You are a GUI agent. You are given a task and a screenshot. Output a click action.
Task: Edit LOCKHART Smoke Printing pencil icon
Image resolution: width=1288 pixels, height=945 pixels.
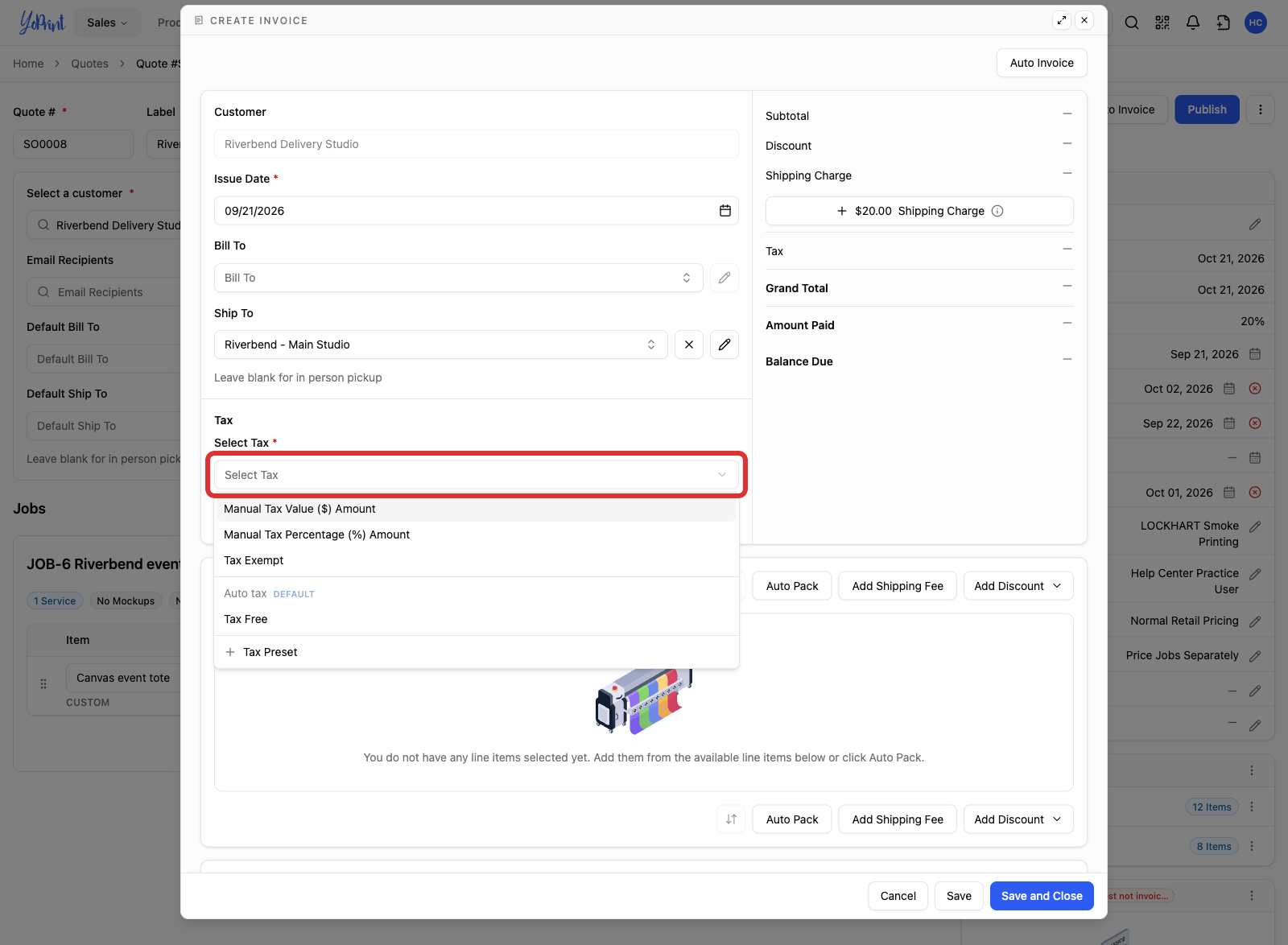(x=1255, y=526)
